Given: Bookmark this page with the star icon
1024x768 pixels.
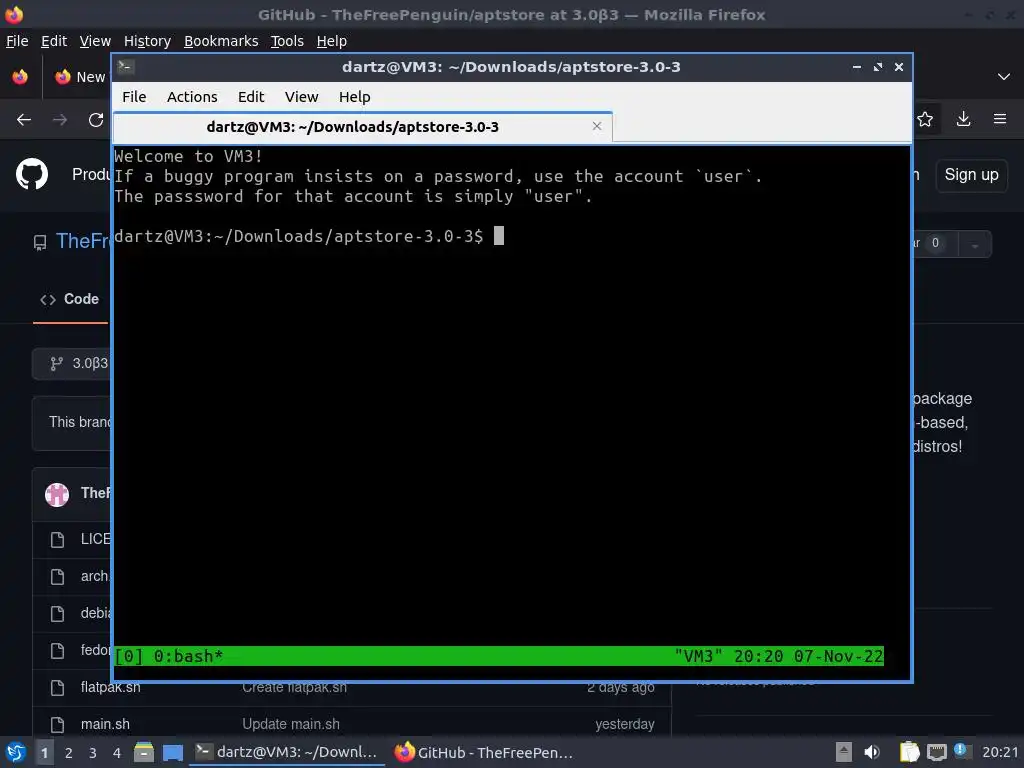Looking at the screenshot, I should pyautogui.click(x=925, y=120).
